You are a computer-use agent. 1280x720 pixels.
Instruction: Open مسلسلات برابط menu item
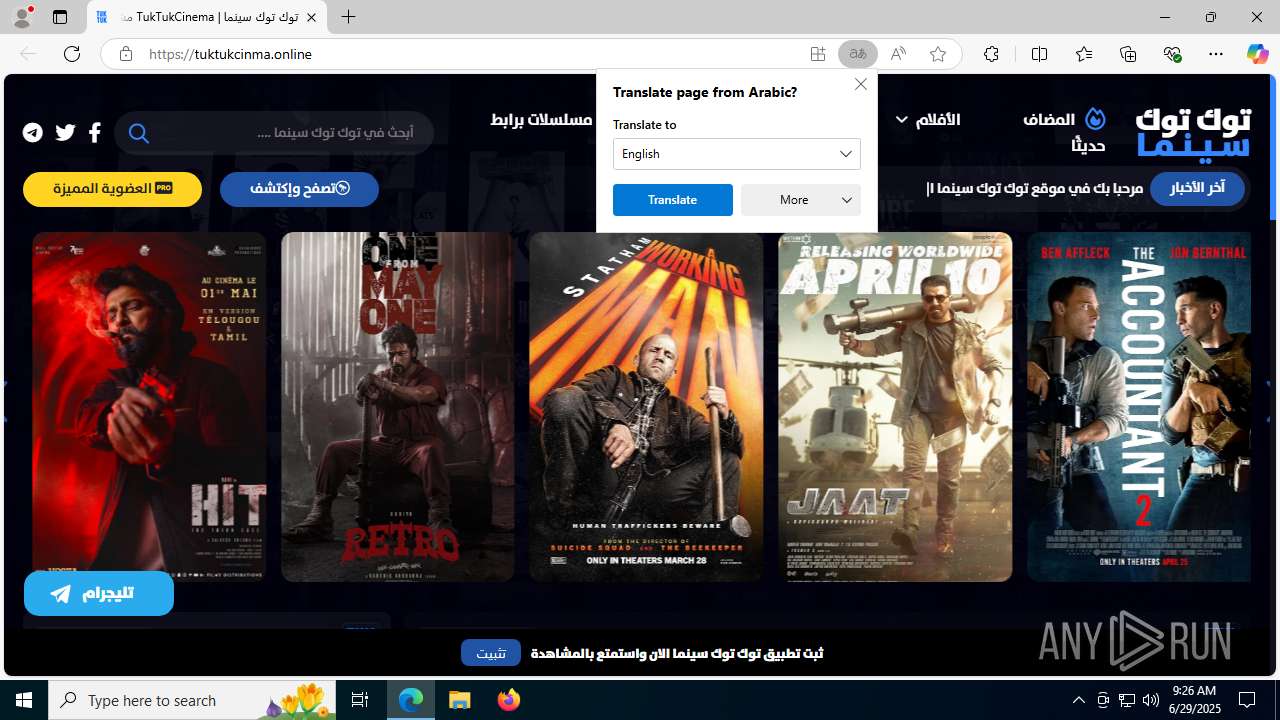[541, 119]
